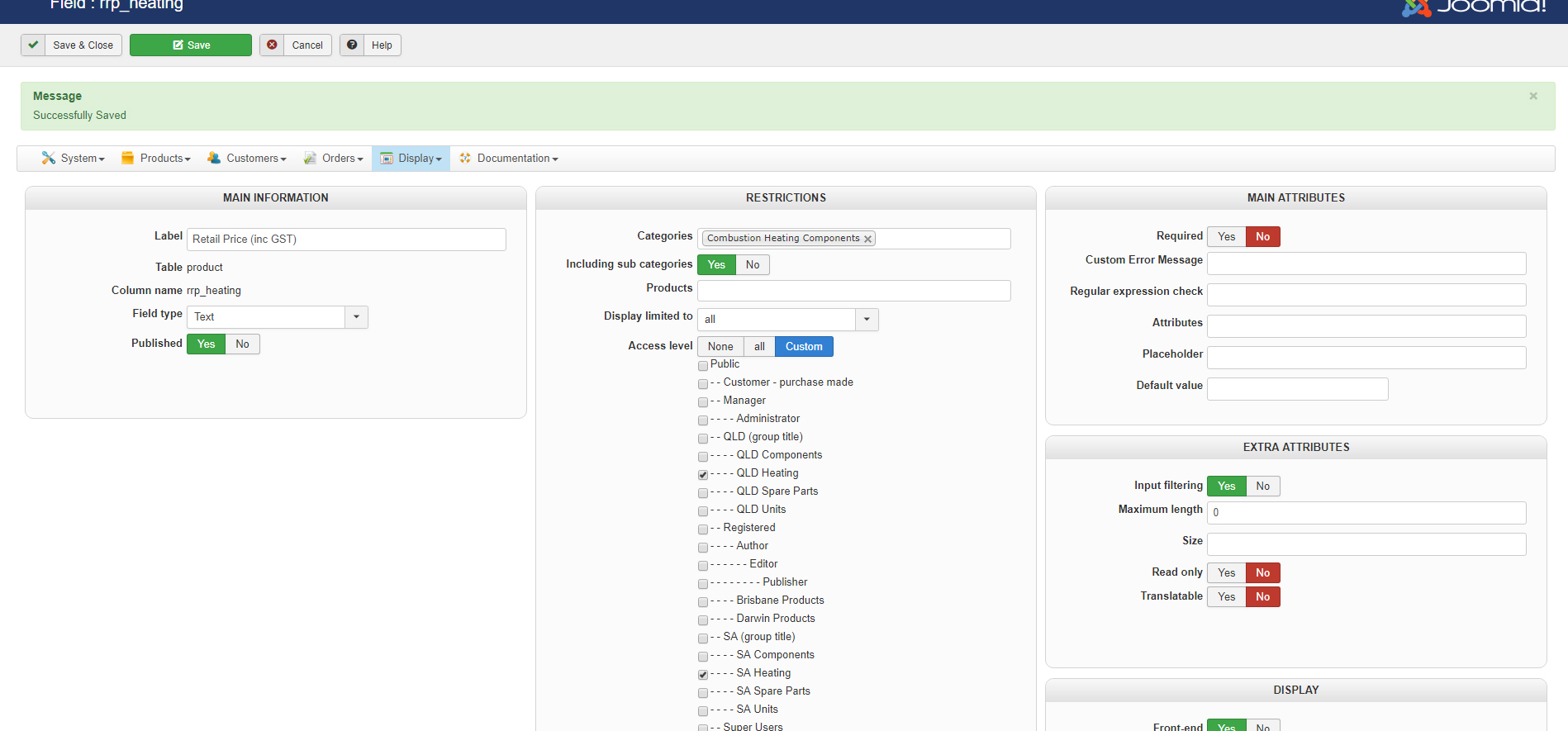Image resolution: width=1568 pixels, height=731 pixels.
Task: Click the Documentation icon
Action: [465, 158]
